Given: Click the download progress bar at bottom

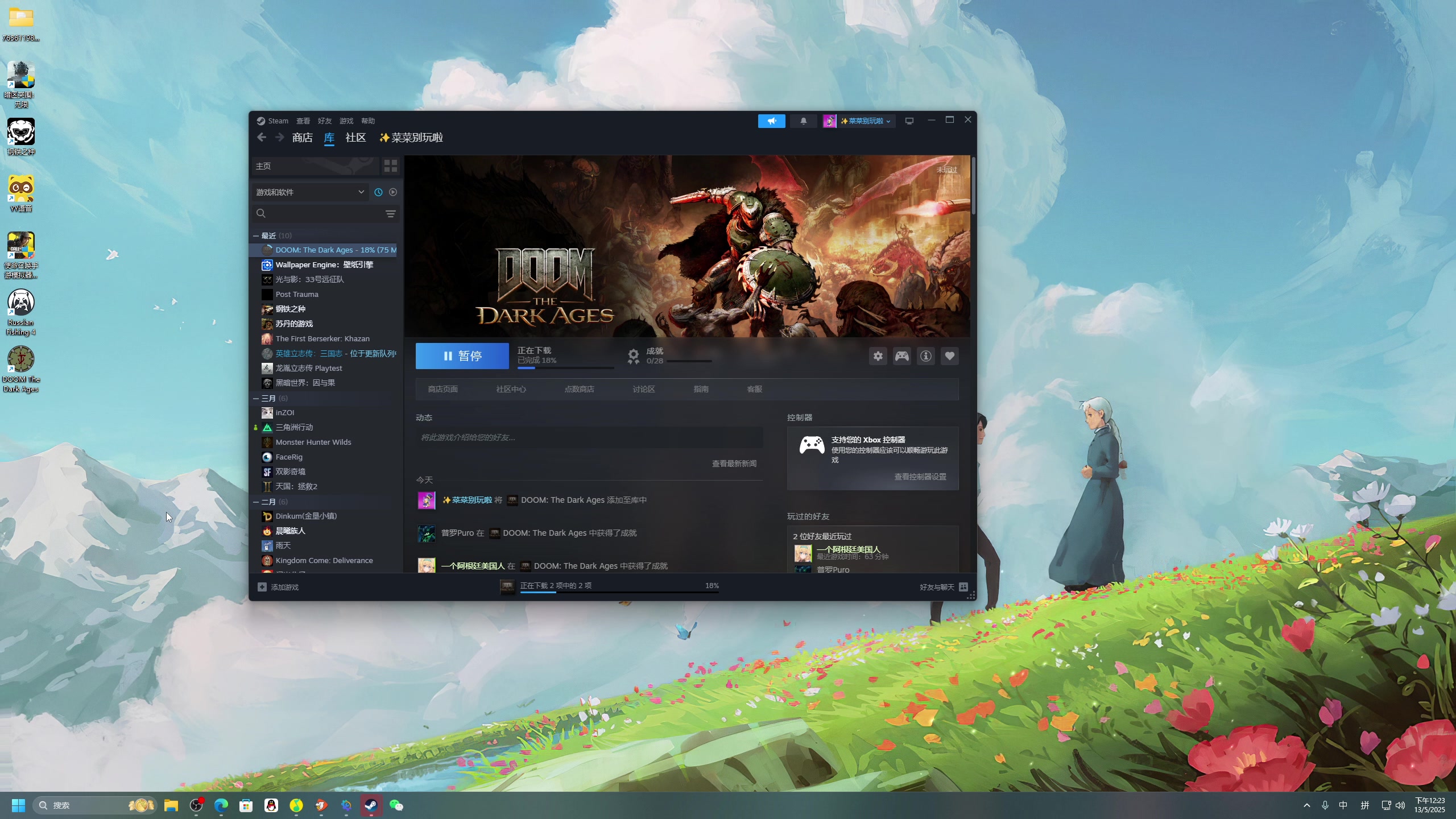Looking at the screenshot, I should click(620, 593).
